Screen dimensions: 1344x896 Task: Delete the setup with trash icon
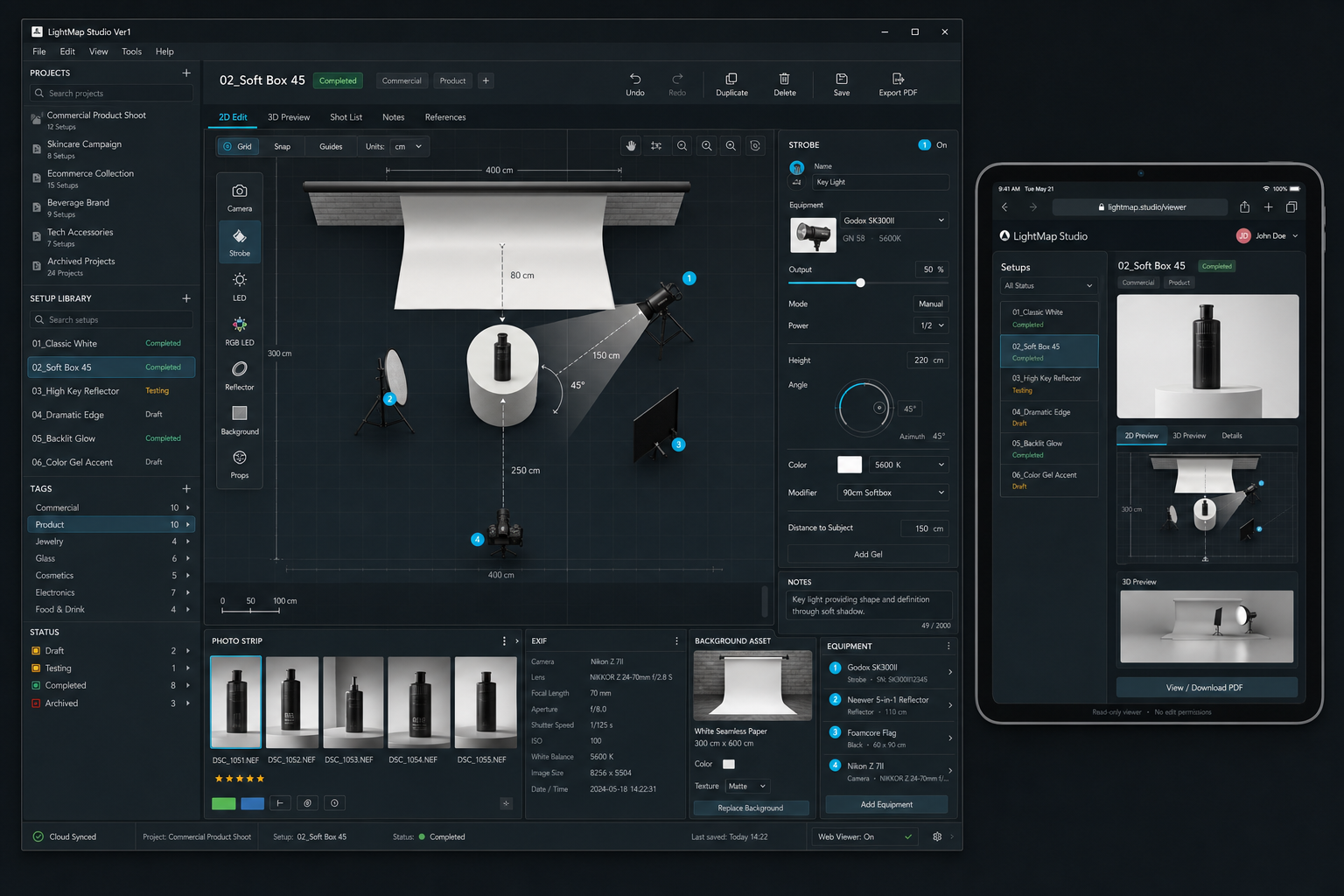pos(785,84)
